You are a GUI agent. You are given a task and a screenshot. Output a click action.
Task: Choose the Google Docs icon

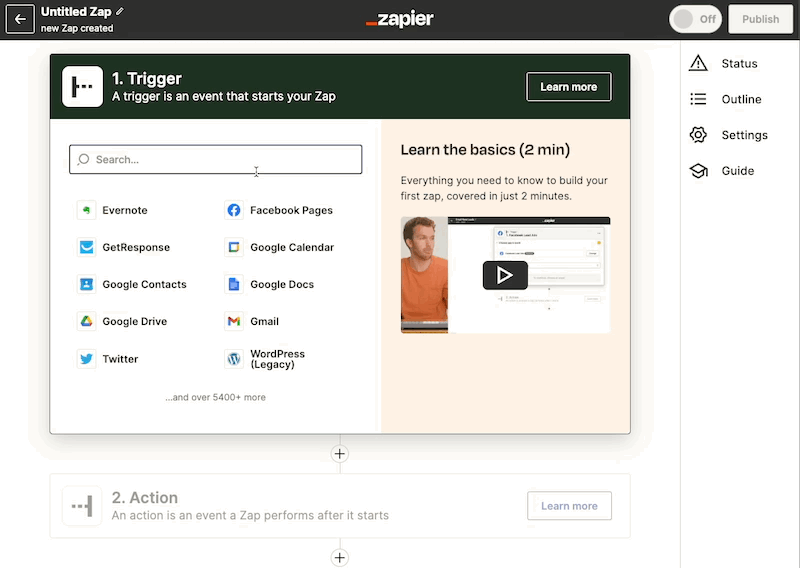point(234,284)
